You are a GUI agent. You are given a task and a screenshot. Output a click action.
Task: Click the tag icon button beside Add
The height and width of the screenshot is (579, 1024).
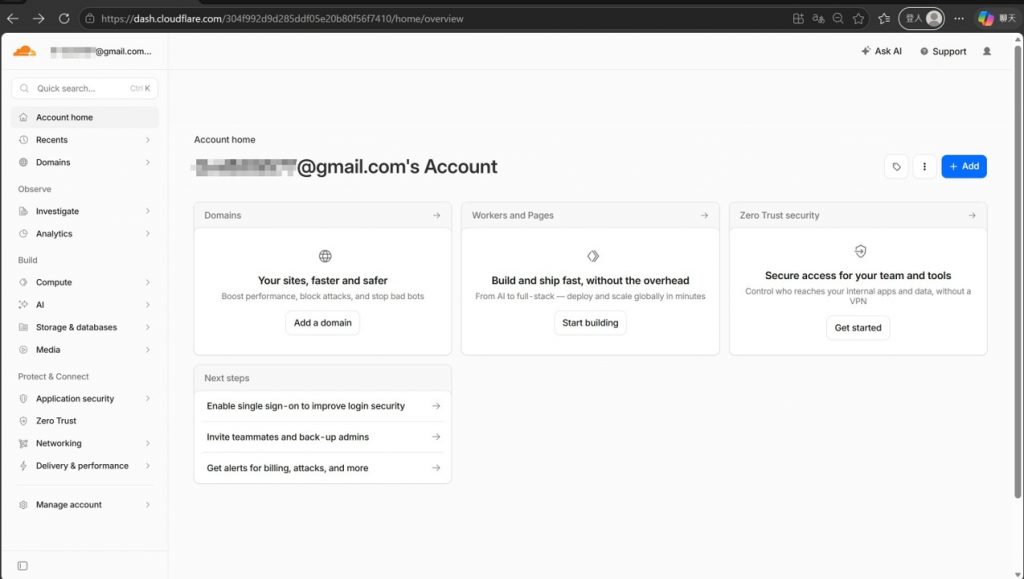pos(896,166)
